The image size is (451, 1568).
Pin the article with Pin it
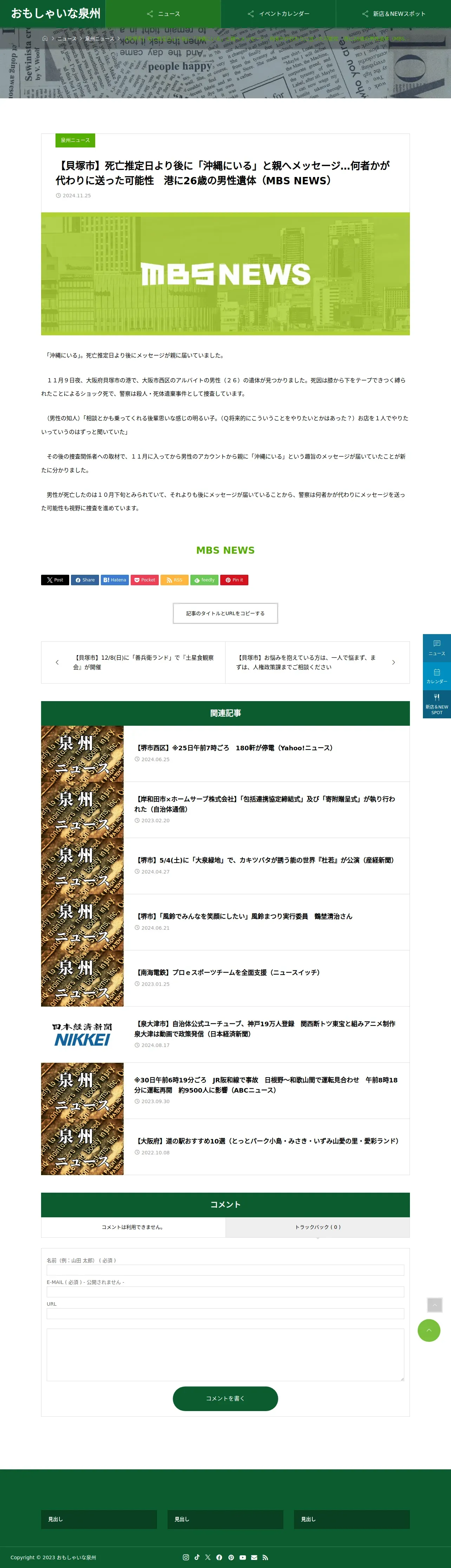pos(234,580)
